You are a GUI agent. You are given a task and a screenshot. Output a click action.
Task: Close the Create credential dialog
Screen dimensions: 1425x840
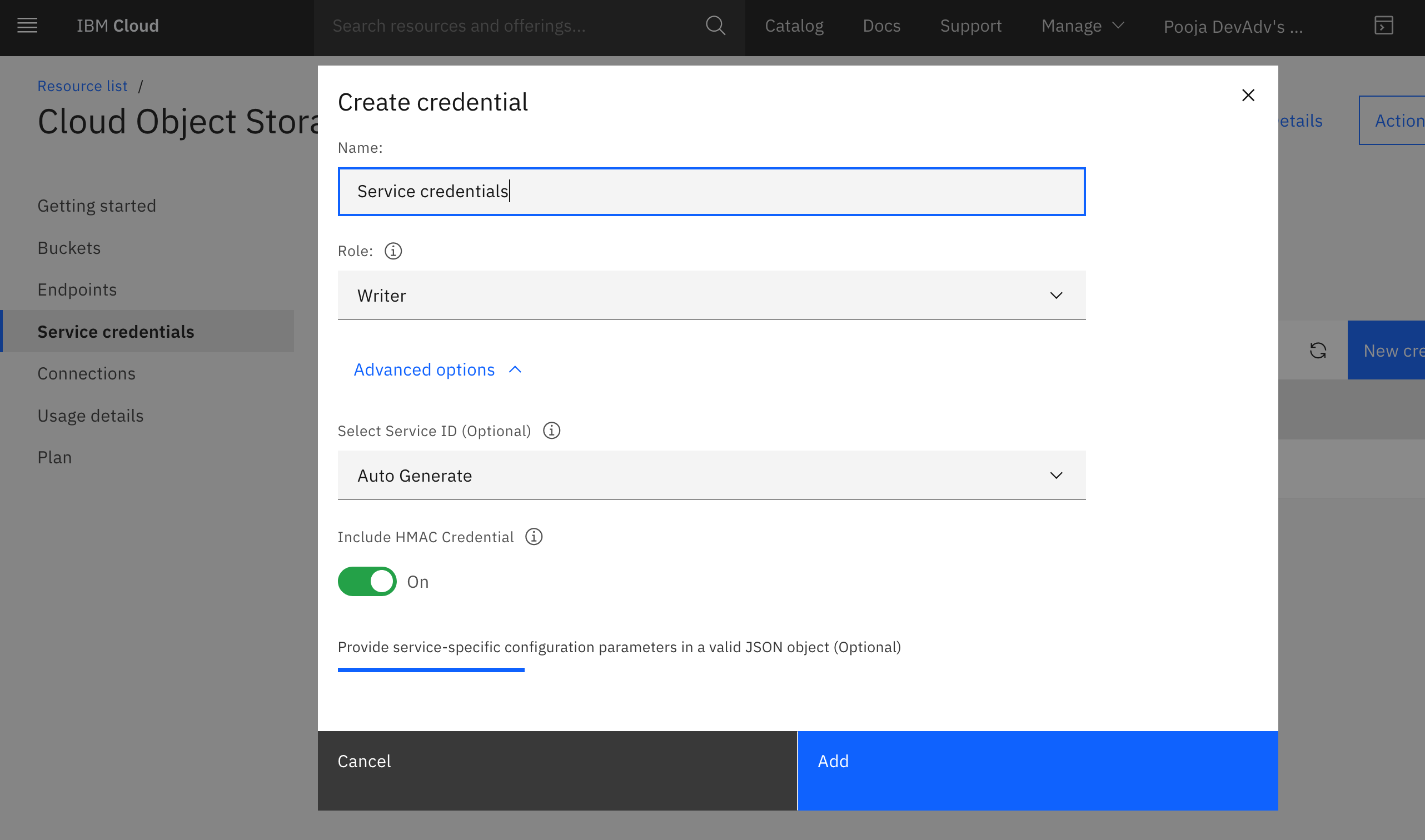coord(1248,95)
